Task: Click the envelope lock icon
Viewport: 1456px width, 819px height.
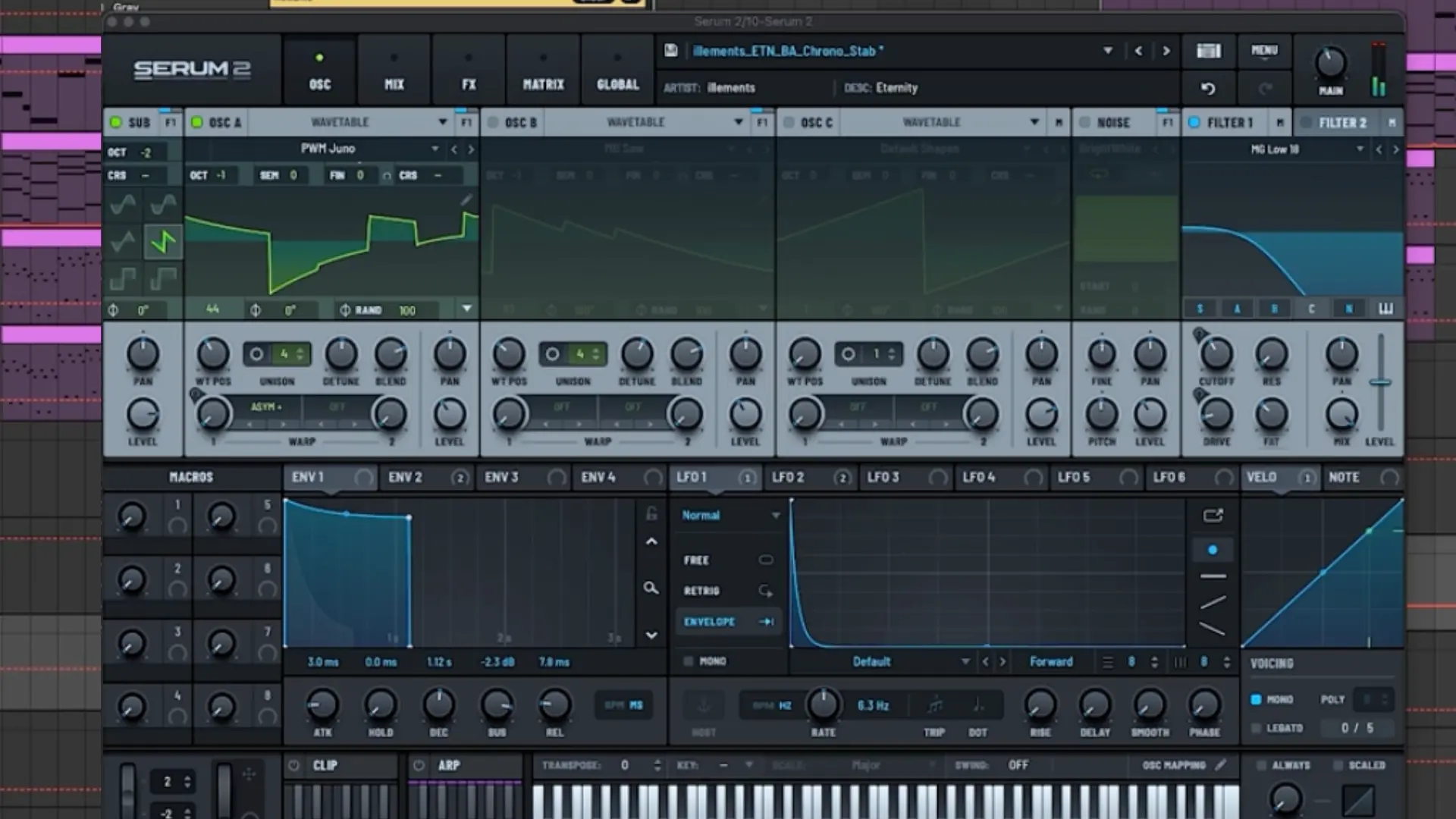Action: coord(651,514)
